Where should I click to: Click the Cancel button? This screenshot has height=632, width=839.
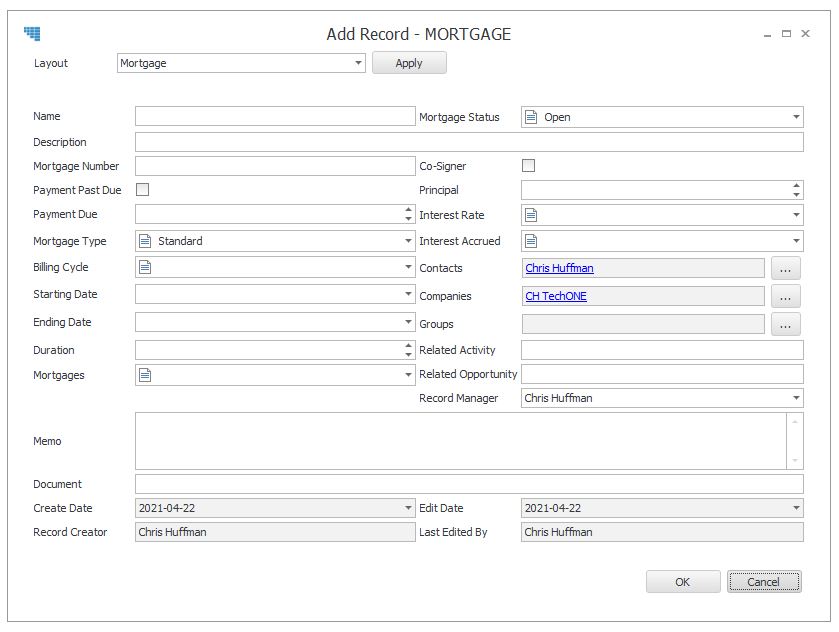(x=764, y=582)
